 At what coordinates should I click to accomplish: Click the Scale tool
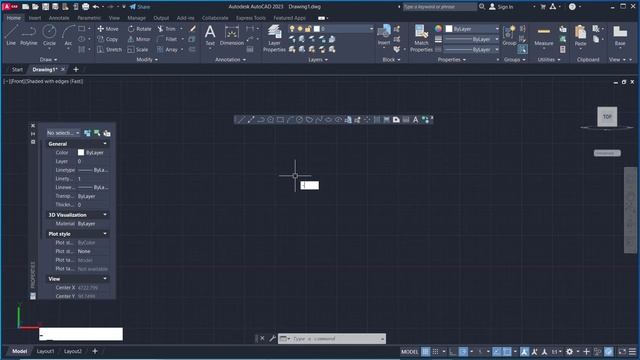tap(138, 49)
